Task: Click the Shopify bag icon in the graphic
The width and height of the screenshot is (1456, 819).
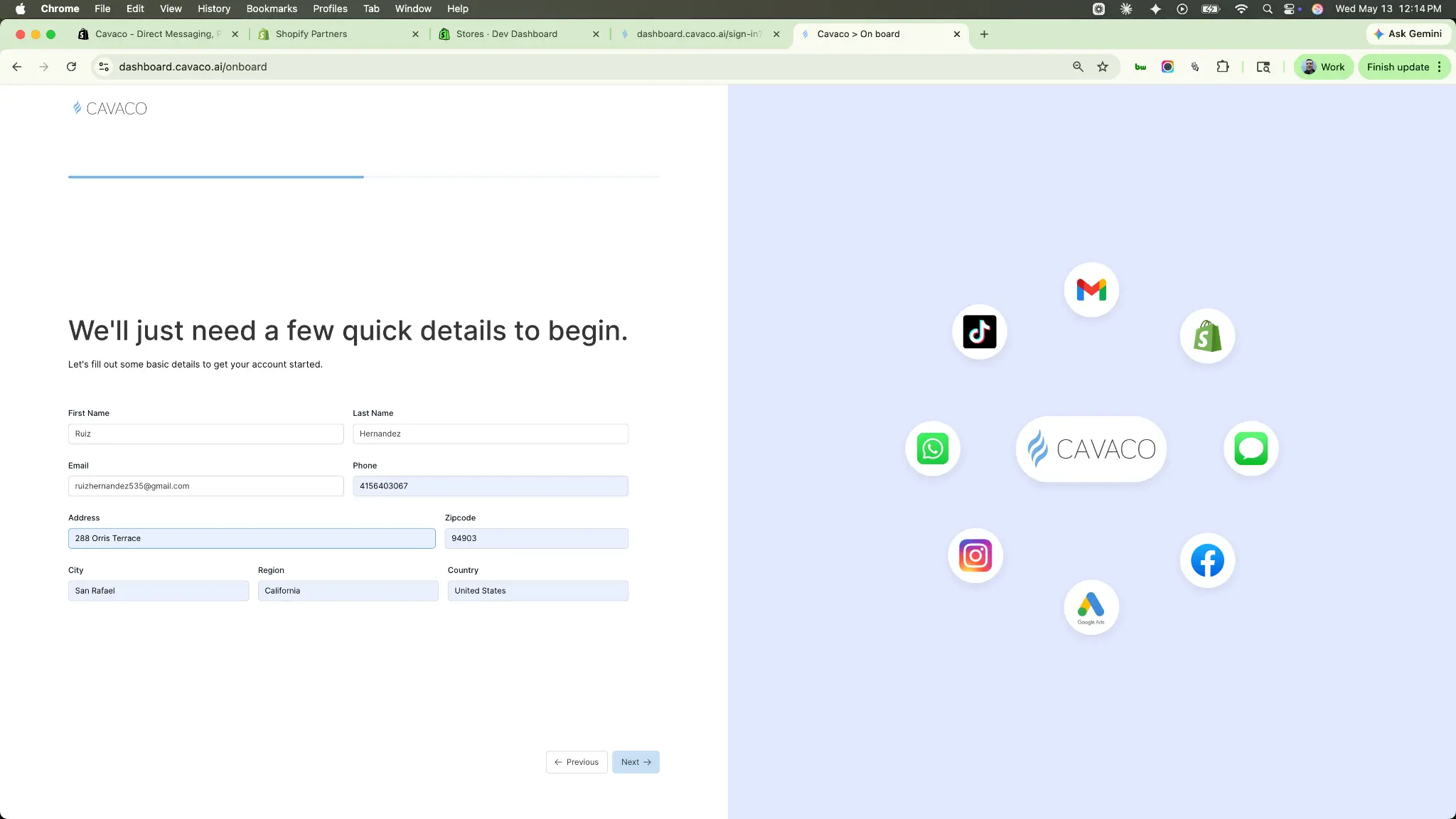Action: pyautogui.click(x=1207, y=336)
